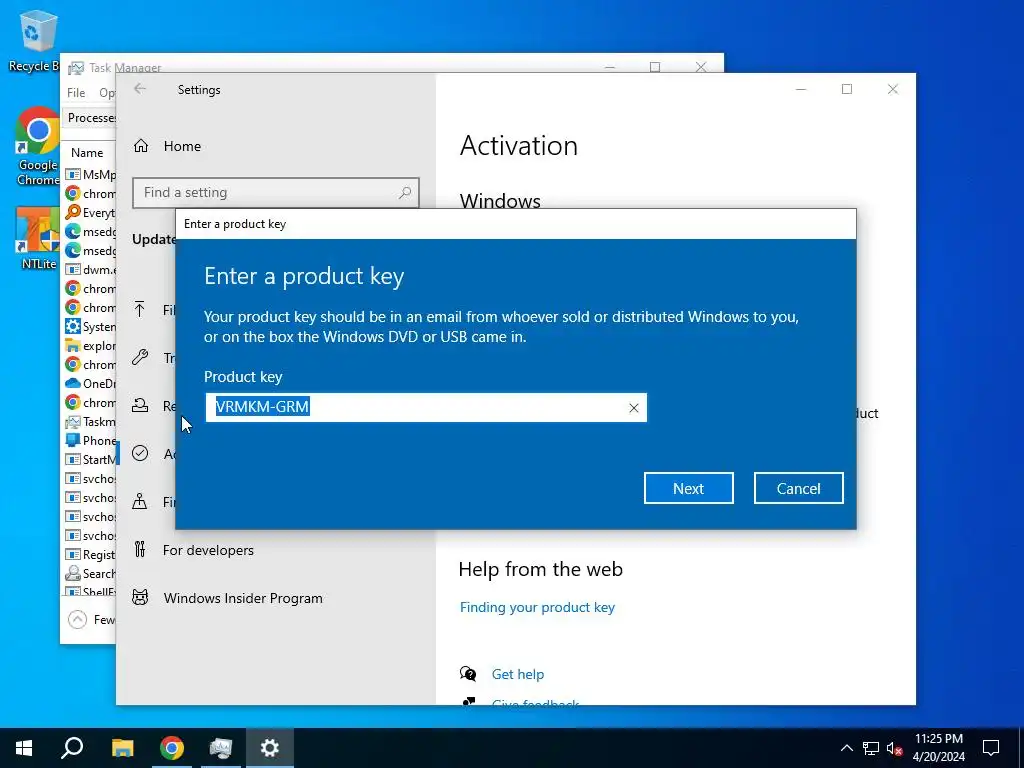Select Everything process row in Task Manager
Image resolution: width=1024 pixels, height=768 pixels.
click(90, 212)
